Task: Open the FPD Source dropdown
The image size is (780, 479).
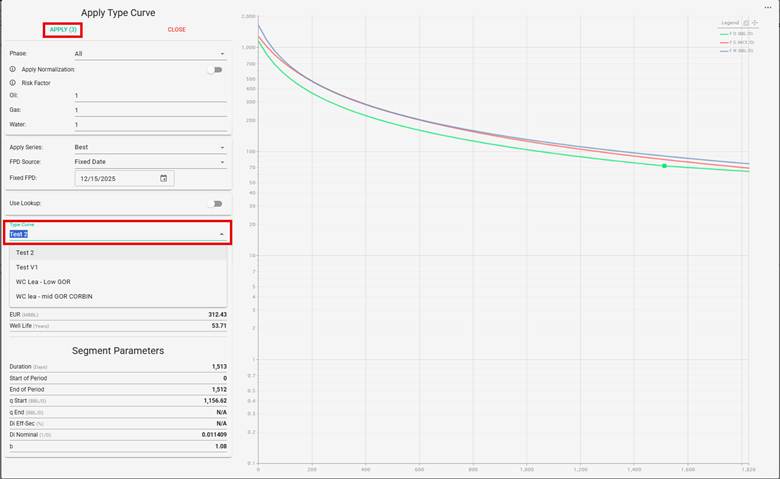Action: tap(150, 162)
